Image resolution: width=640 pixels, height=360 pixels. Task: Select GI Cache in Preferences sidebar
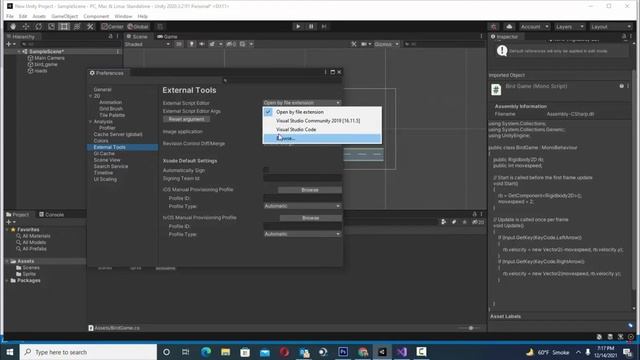click(104, 153)
